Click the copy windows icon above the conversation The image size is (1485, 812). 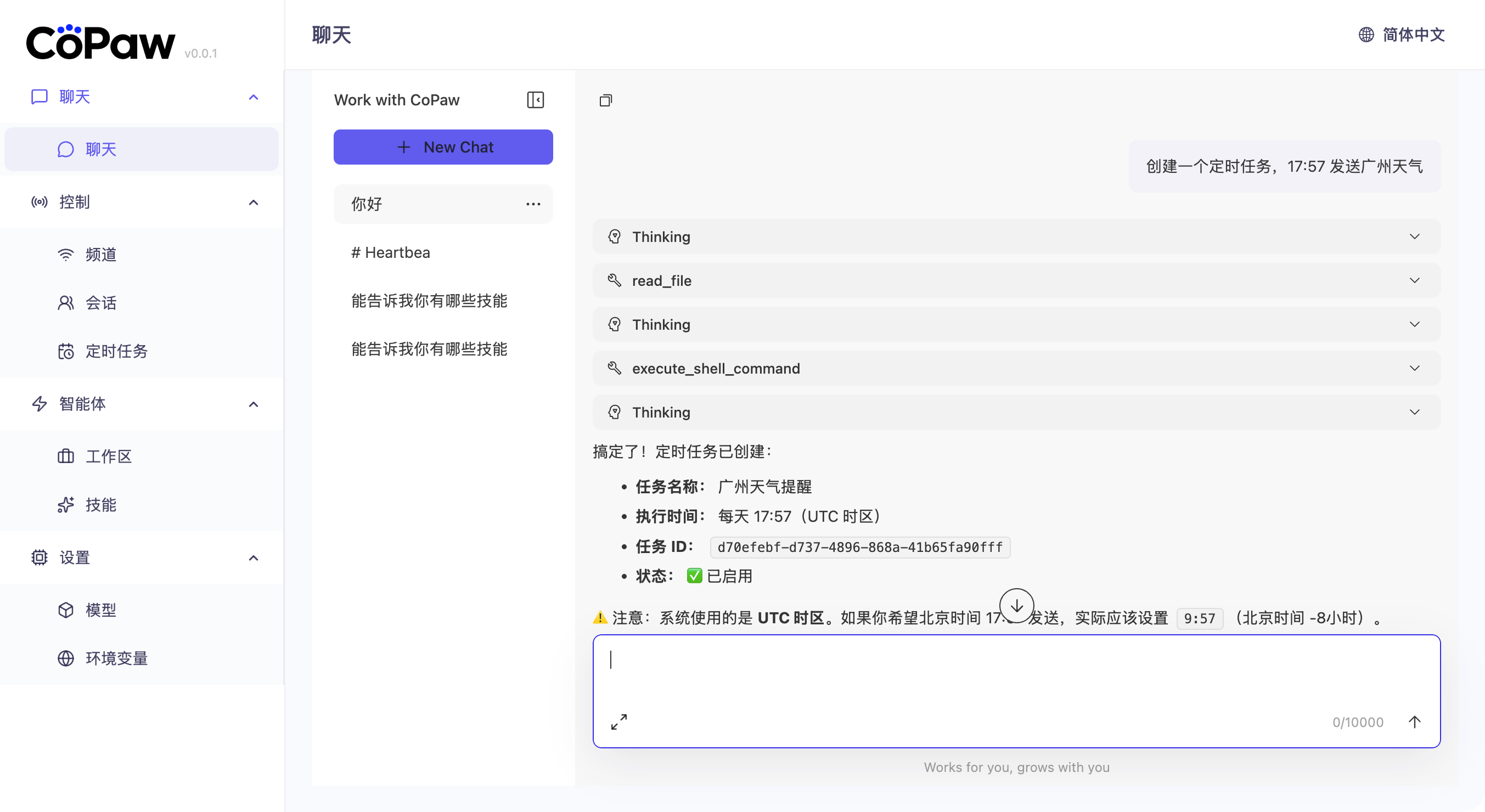point(605,100)
